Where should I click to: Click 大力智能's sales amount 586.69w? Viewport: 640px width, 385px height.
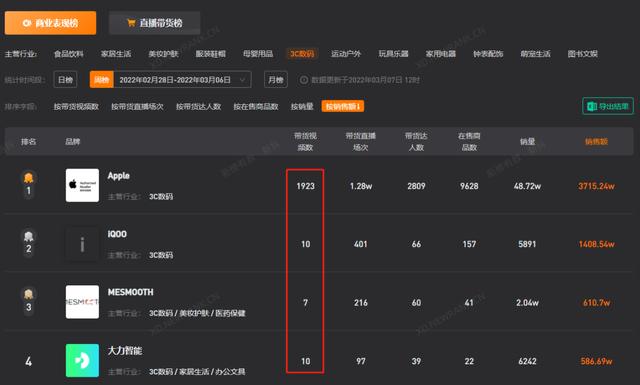596,361
